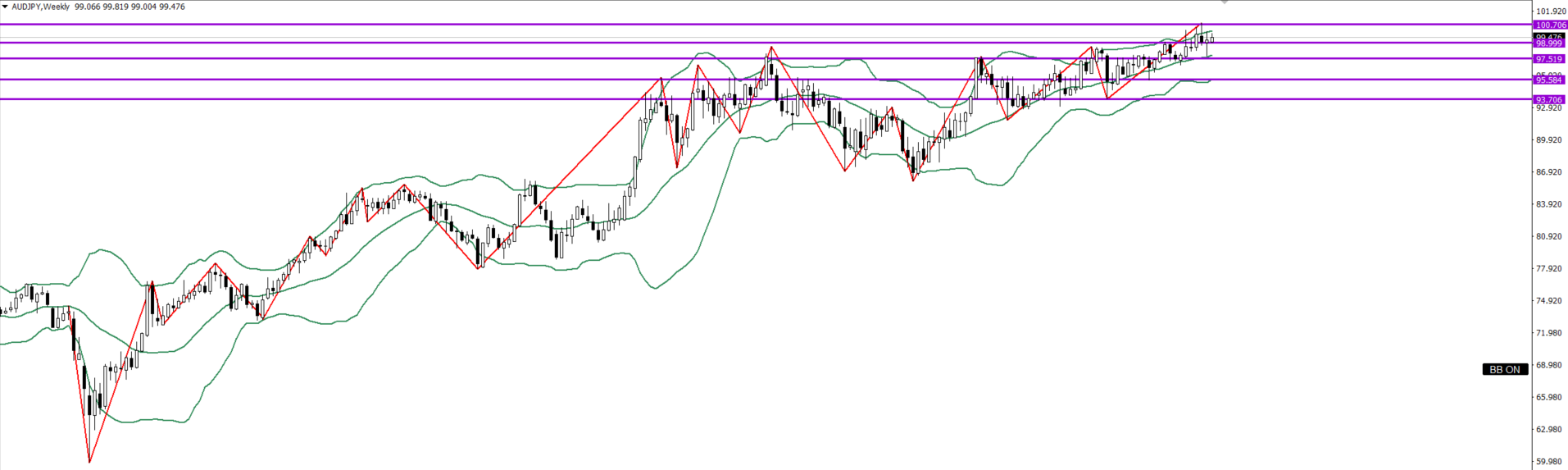The height and width of the screenshot is (470, 1568).
Task: Click the 74.920 value on price scale
Action: click(1550, 300)
